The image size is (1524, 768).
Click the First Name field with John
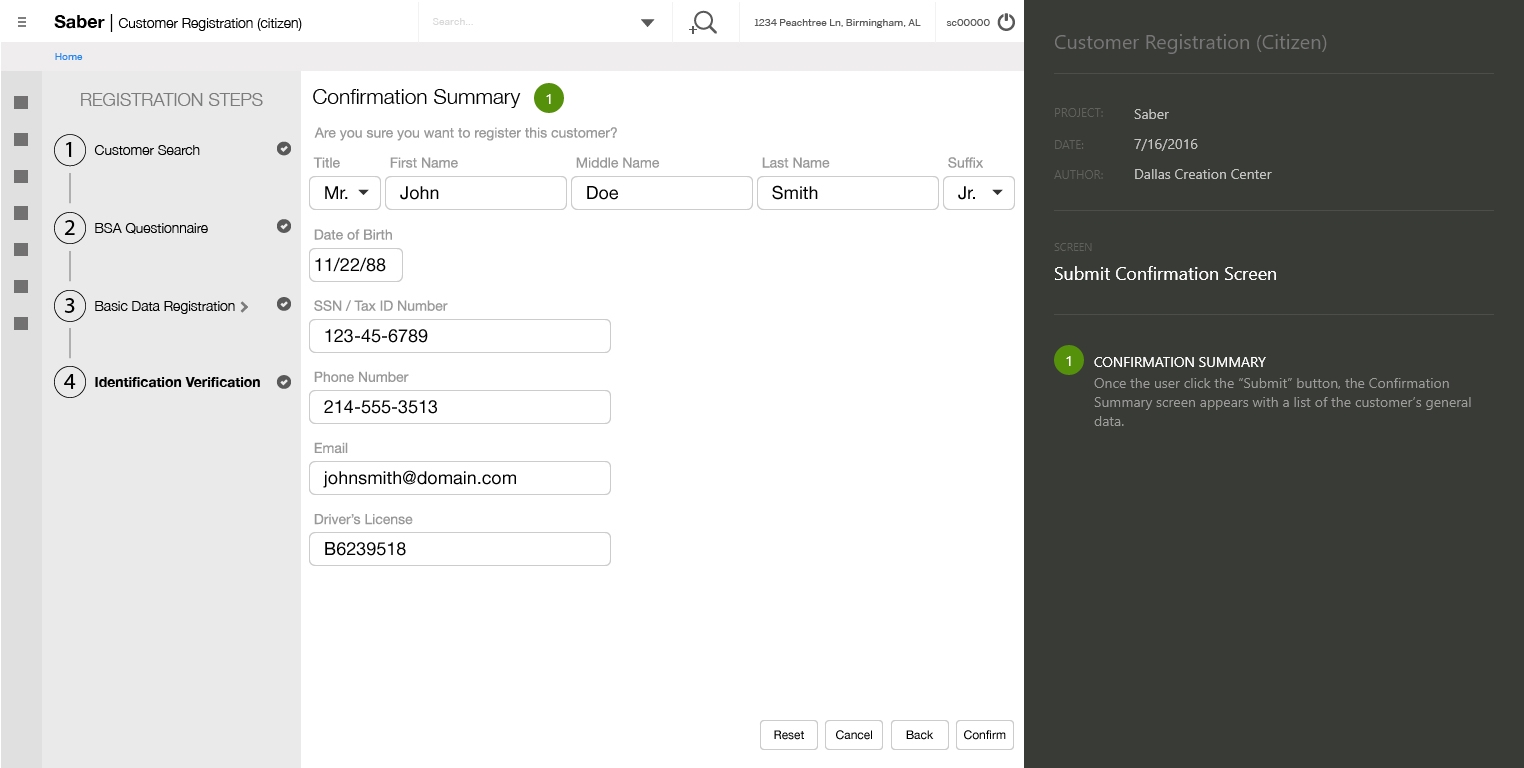(476, 193)
